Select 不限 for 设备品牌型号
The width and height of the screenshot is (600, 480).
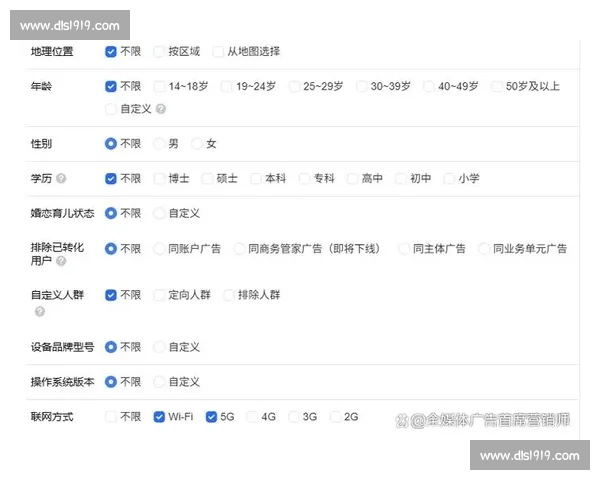coord(111,347)
